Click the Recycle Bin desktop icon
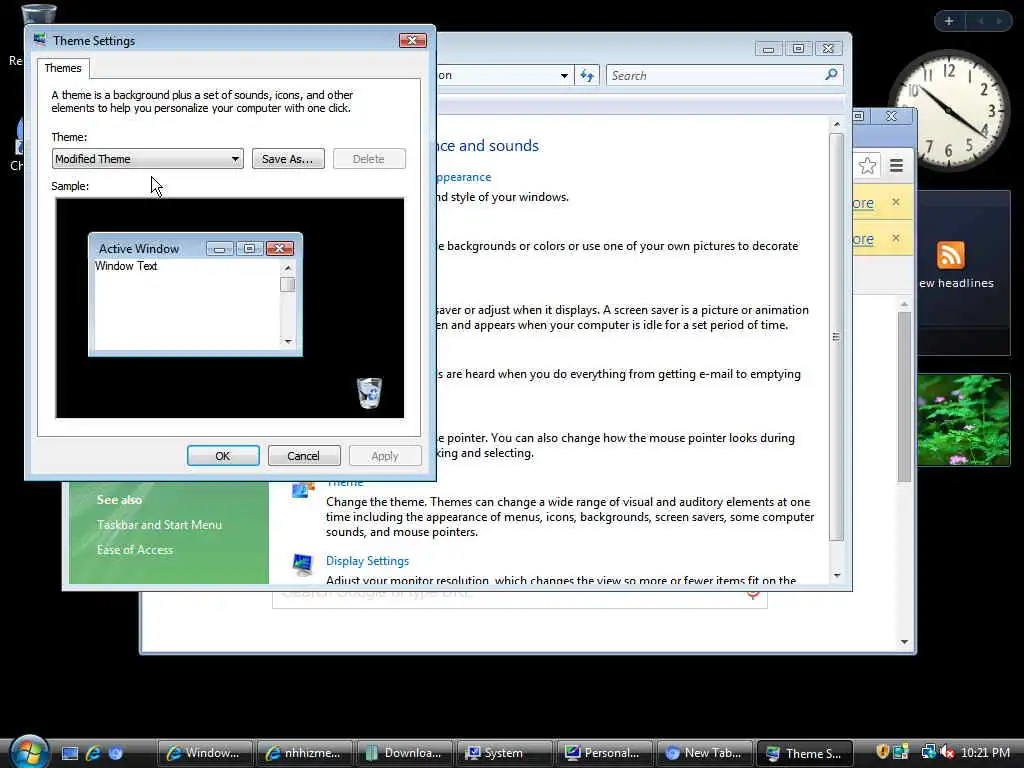Image resolution: width=1024 pixels, height=768 pixels. coord(39,14)
